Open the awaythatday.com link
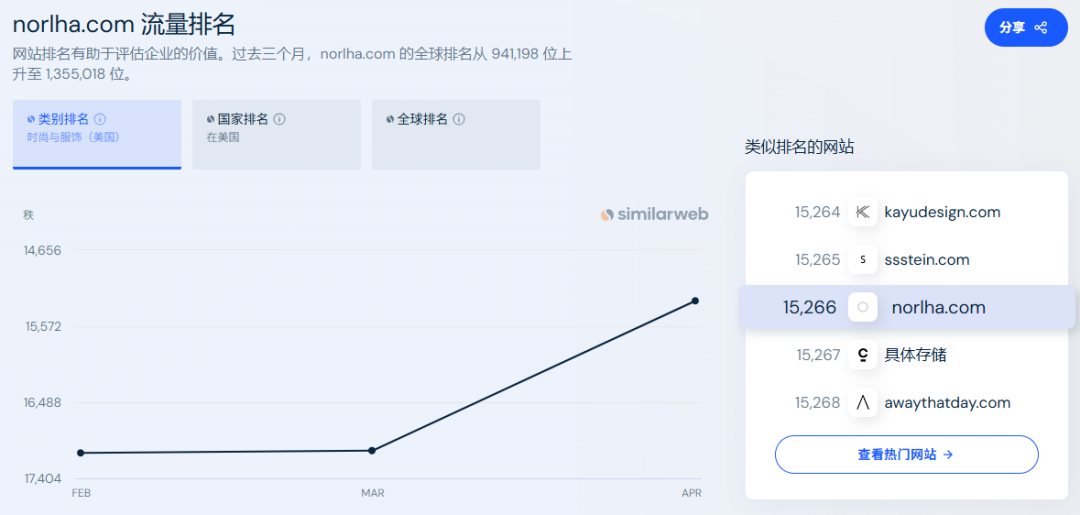 point(947,403)
